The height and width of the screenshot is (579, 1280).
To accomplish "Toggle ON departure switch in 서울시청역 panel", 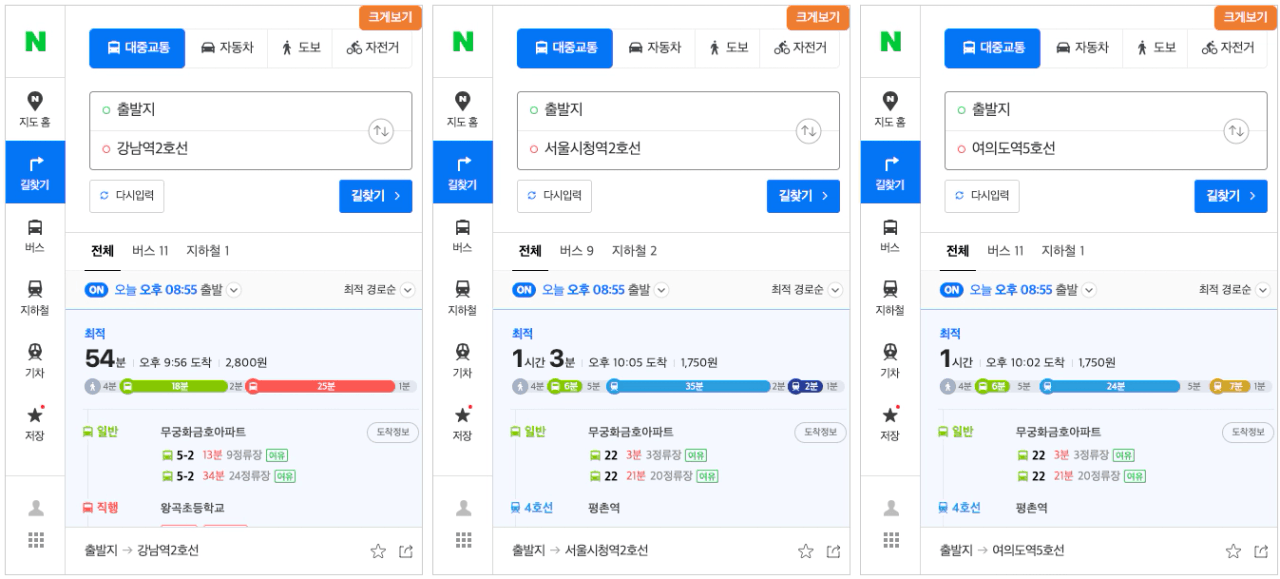I will pyautogui.click(x=524, y=290).
